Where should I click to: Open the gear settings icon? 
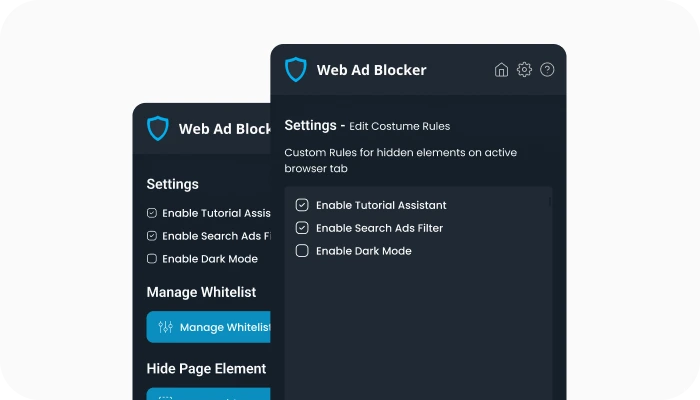[x=524, y=70]
